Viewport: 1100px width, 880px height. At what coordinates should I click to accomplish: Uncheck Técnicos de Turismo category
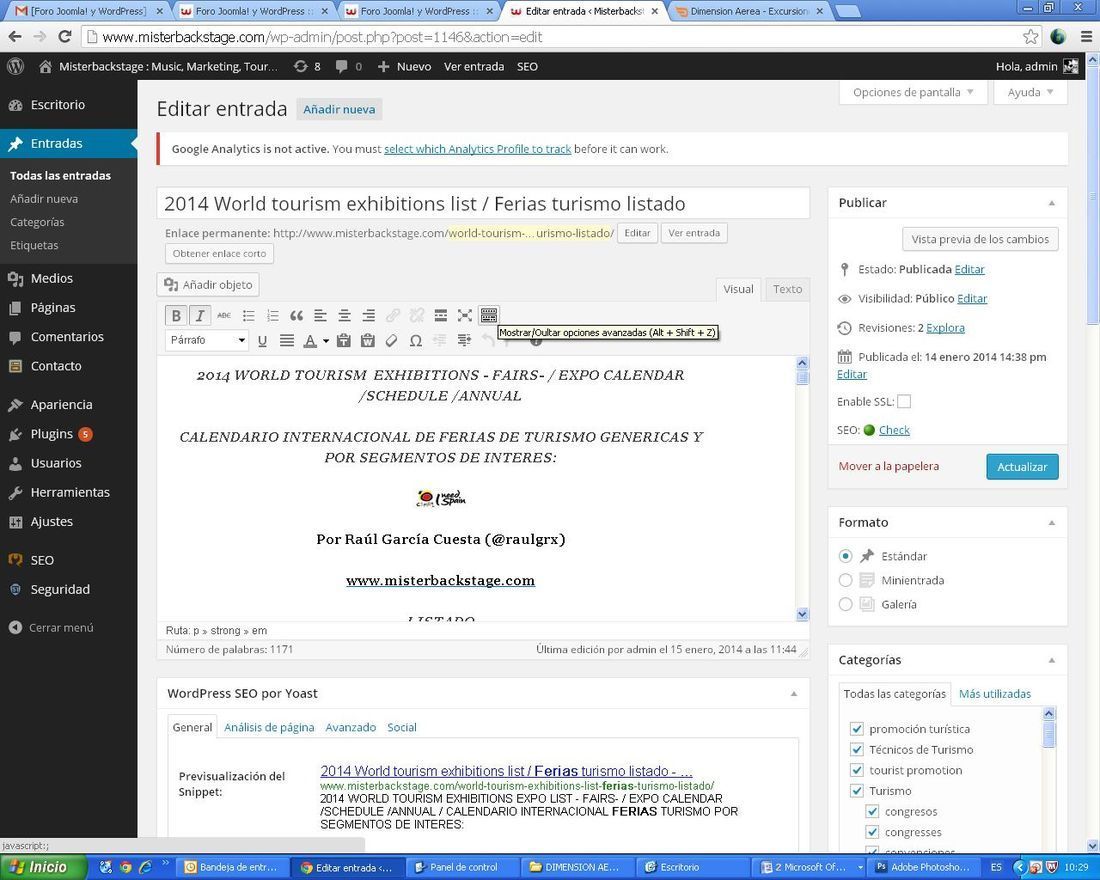point(857,749)
